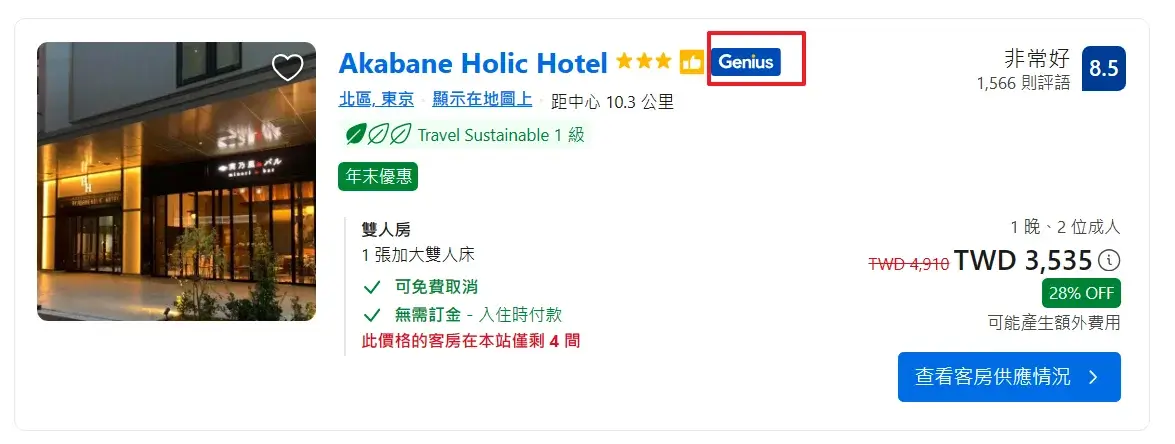Click the 非常好 rating label
The height and width of the screenshot is (444, 1175).
1037,58
